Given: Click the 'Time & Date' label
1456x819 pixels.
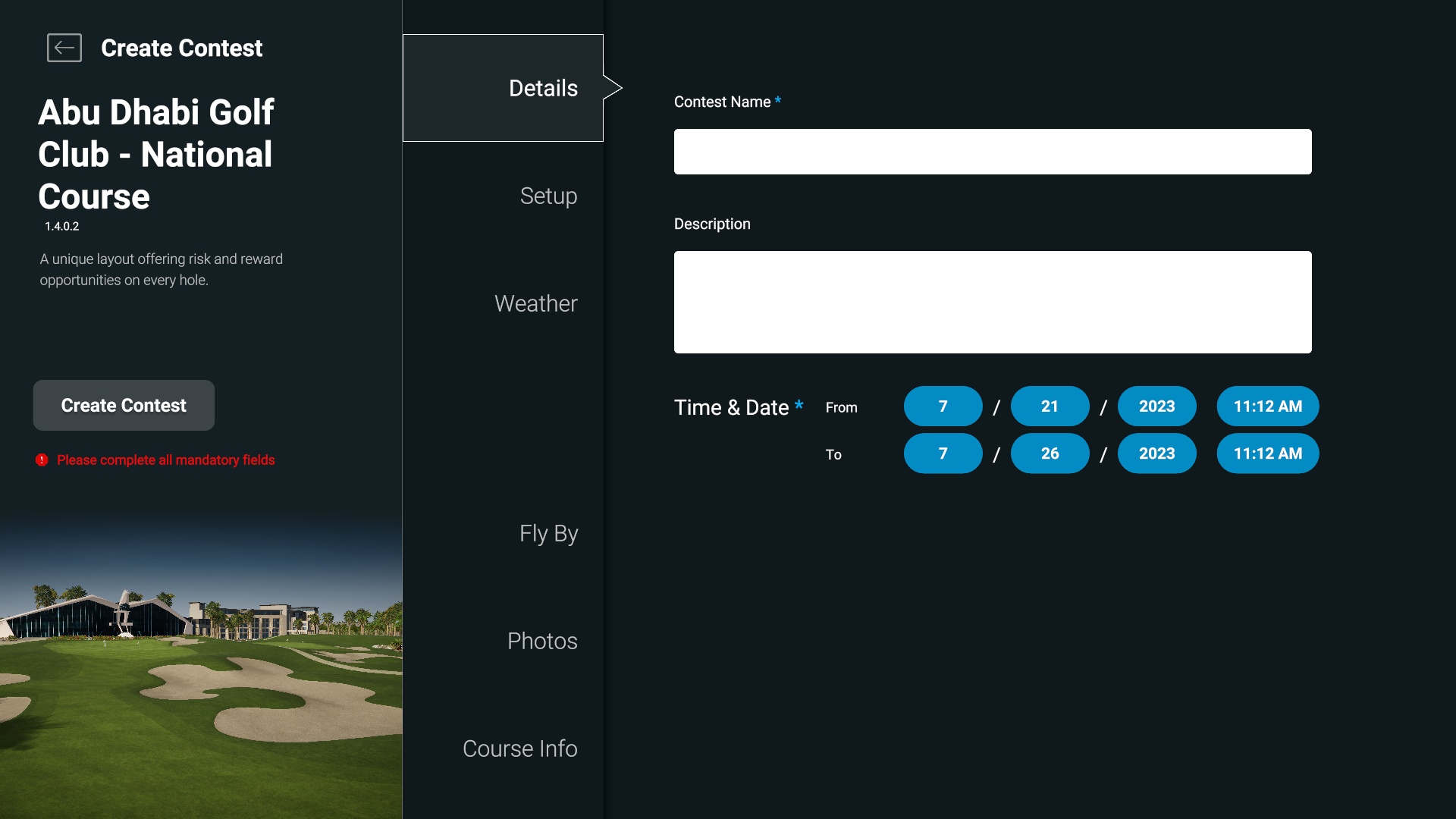Looking at the screenshot, I should pos(731,407).
